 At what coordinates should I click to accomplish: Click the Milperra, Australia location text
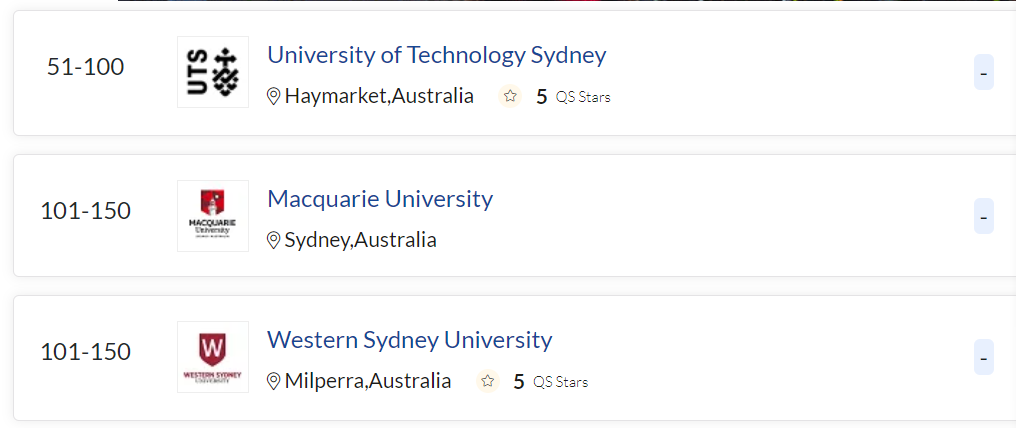point(368,382)
